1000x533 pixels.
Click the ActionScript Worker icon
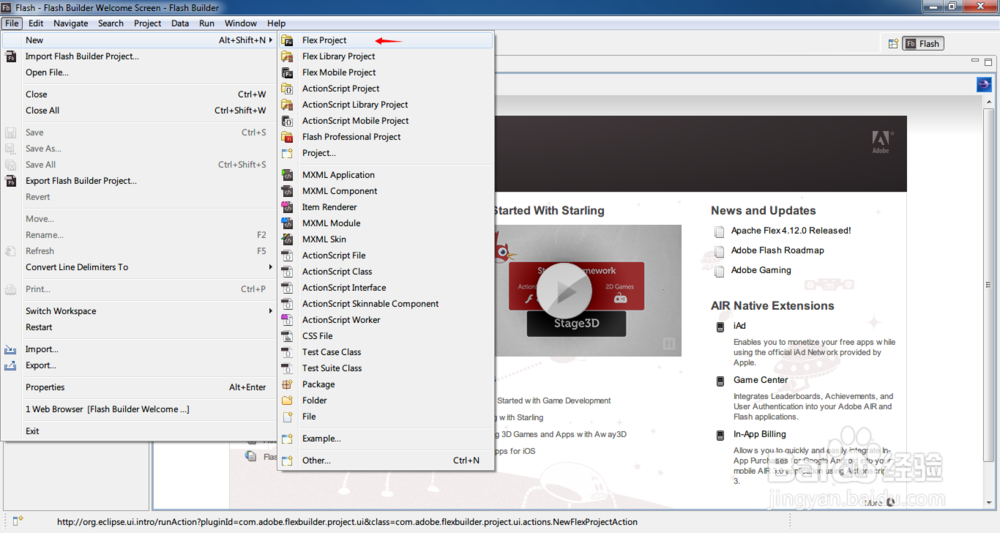pos(288,319)
